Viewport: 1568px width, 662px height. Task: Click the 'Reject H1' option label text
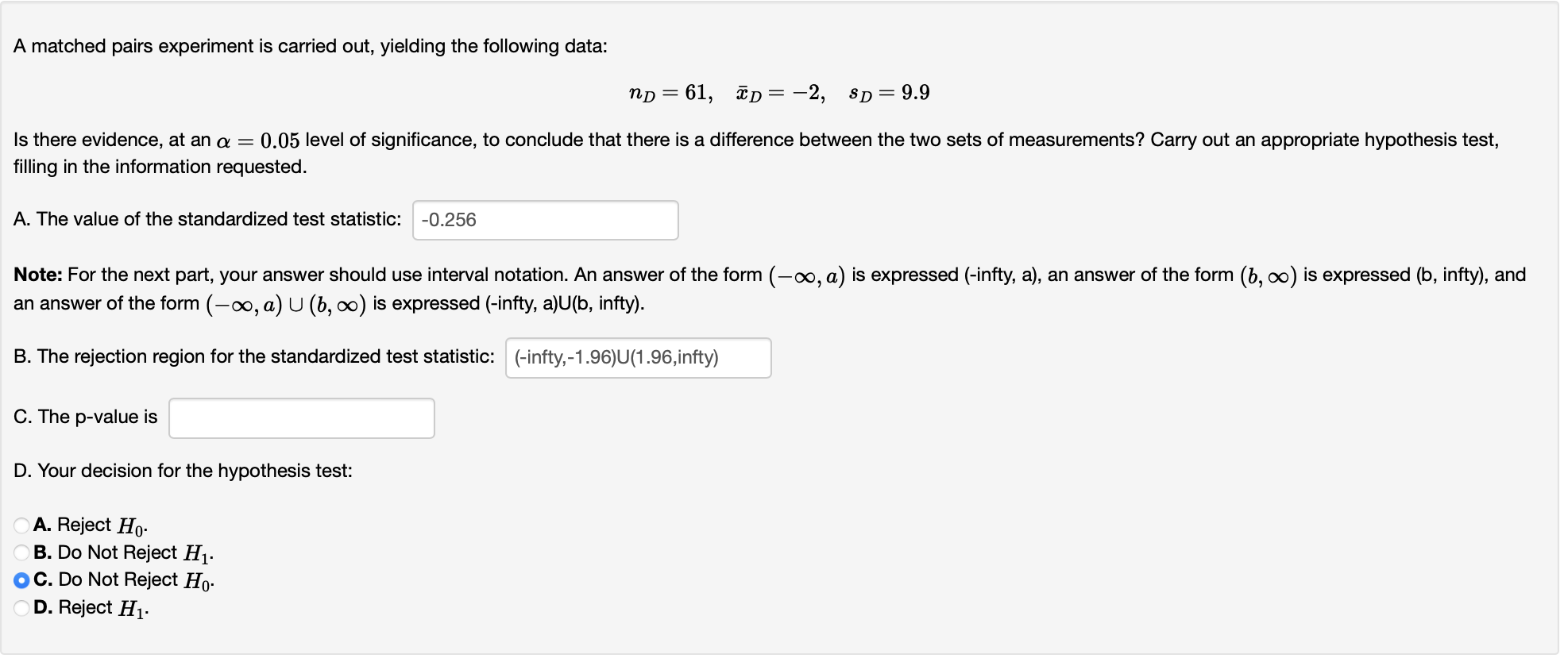[90, 607]
